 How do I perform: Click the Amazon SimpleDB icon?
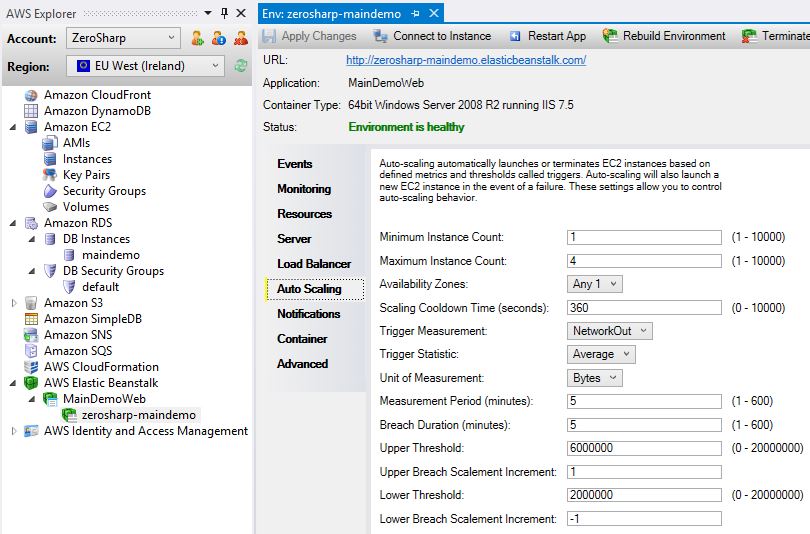tap(31, 319)
